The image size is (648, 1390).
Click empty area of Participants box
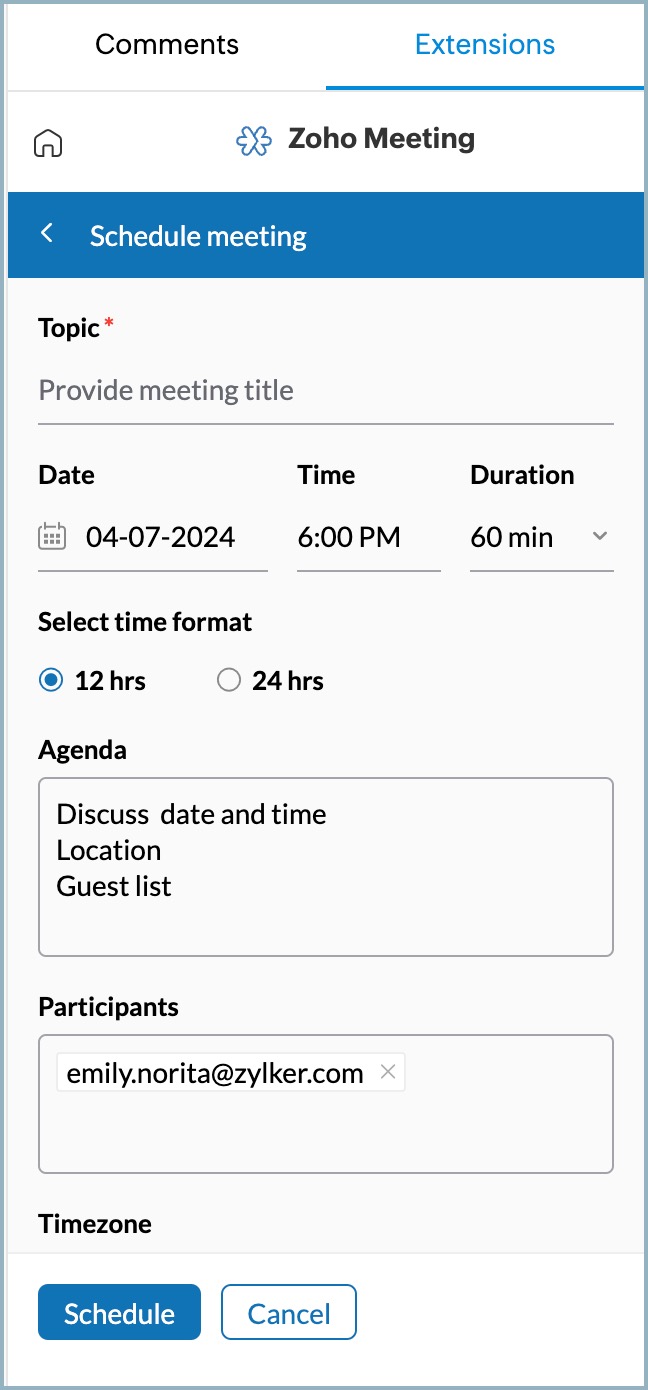click(x=325, y=1135)
